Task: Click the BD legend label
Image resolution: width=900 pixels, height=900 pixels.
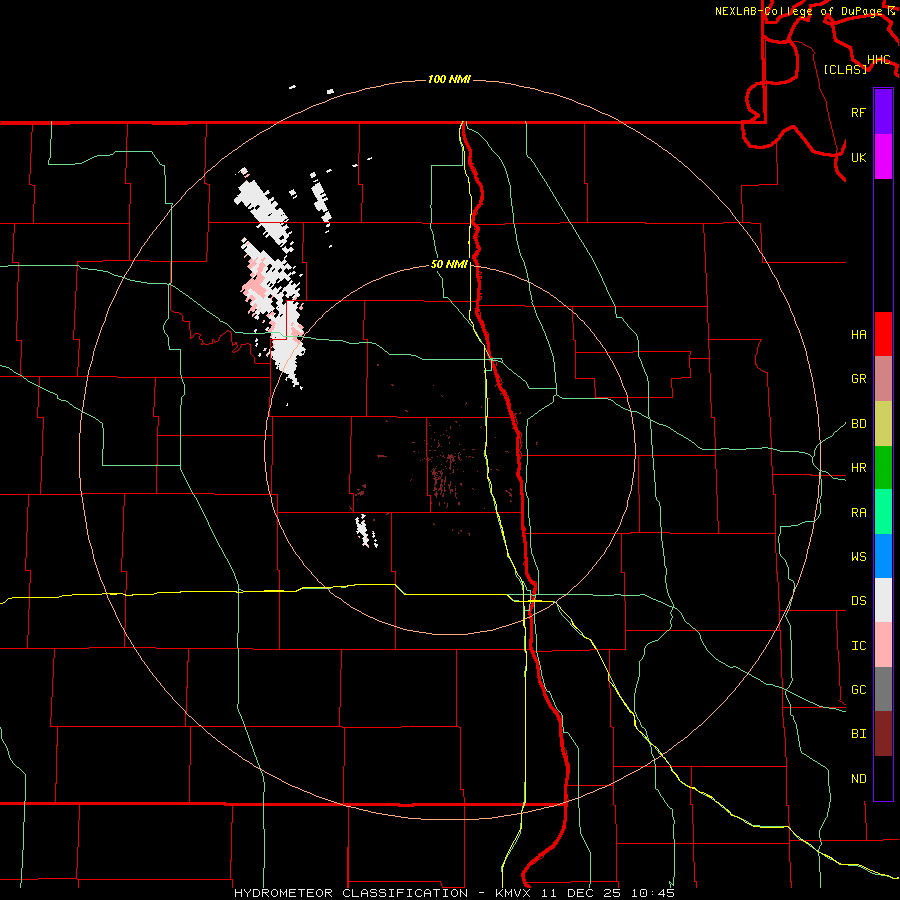Action: (x=859, y=424)
